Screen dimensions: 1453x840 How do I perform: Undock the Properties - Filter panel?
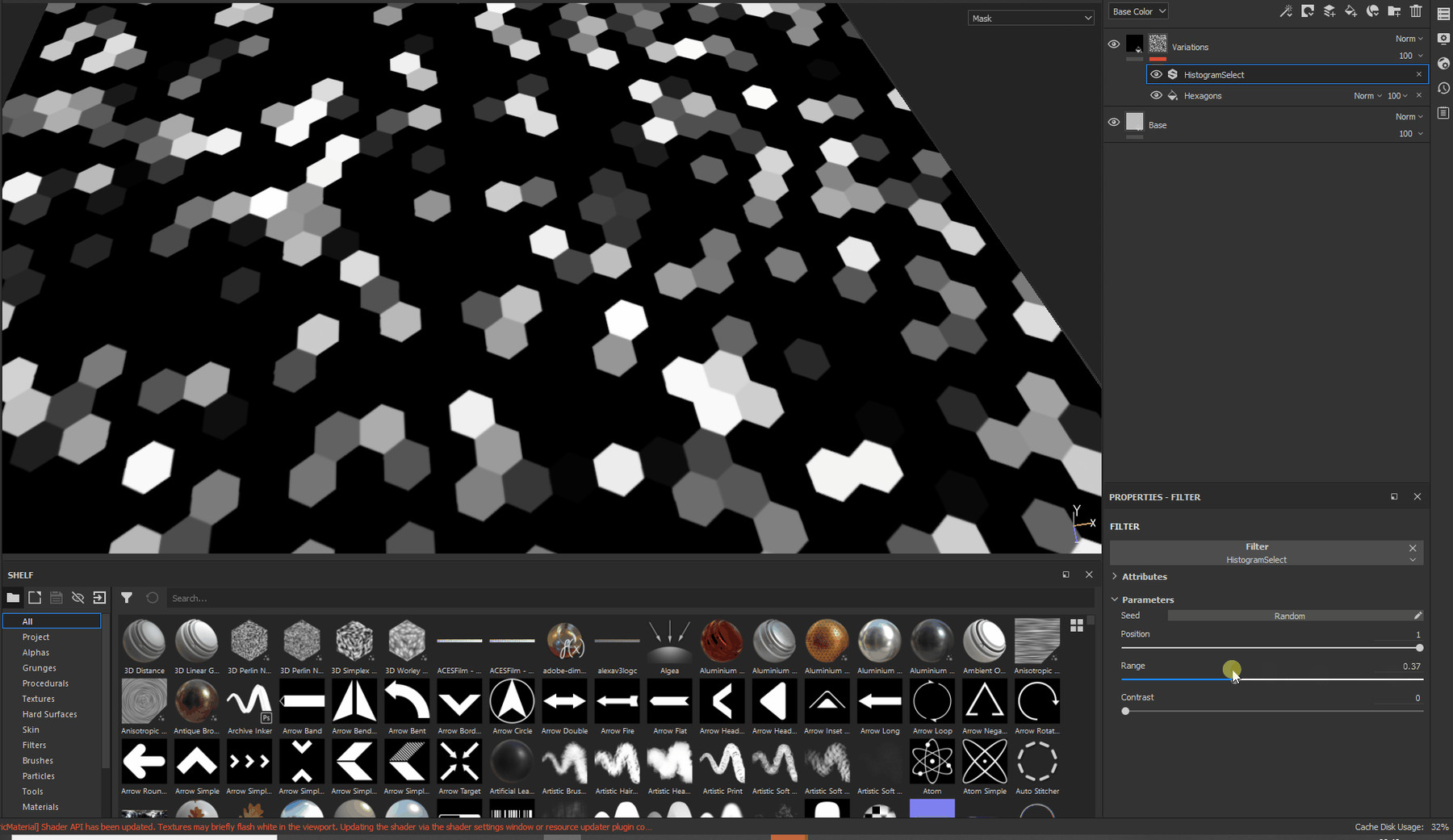[1394, 497]
